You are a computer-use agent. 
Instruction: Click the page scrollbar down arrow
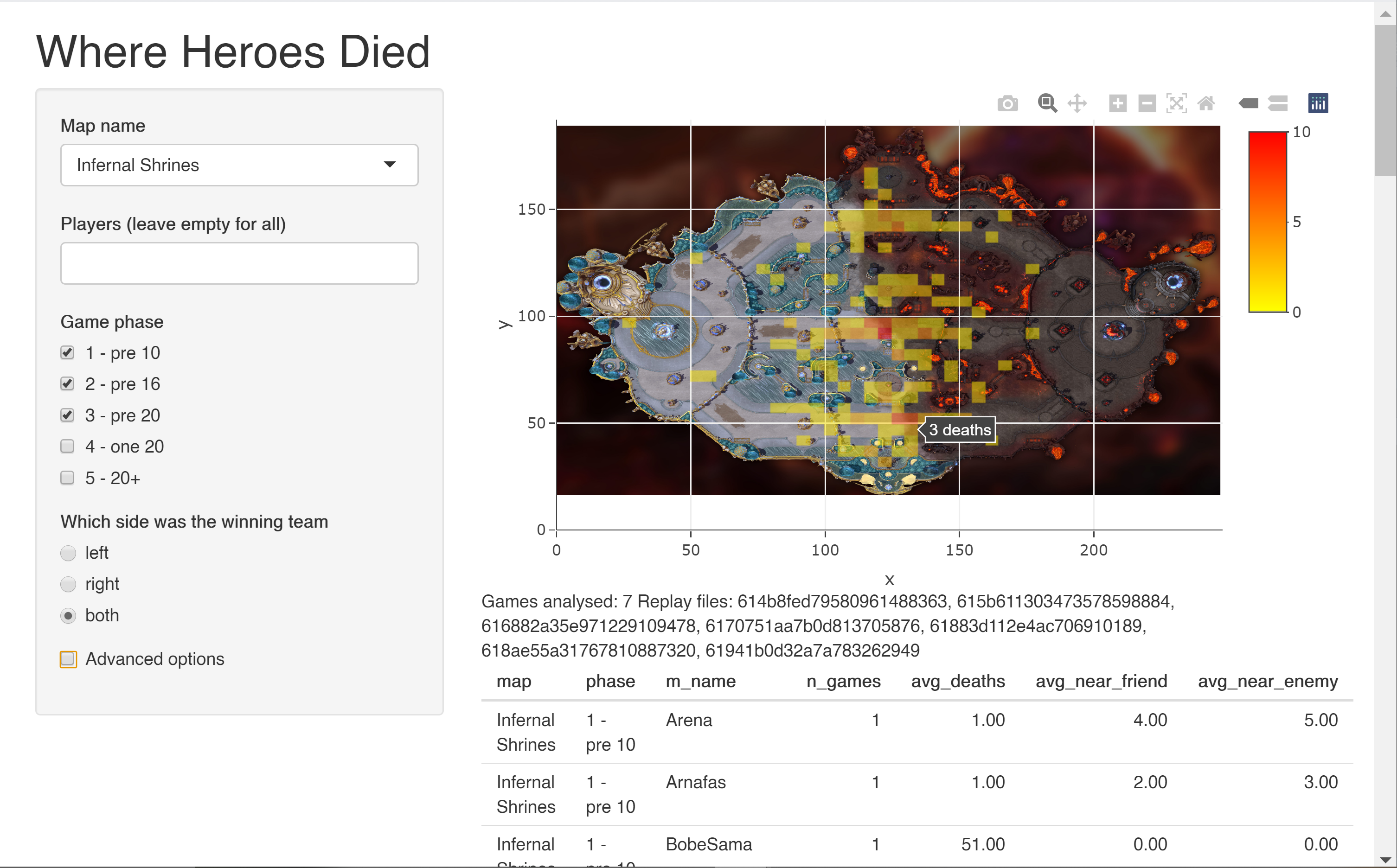coord(1385,859)
